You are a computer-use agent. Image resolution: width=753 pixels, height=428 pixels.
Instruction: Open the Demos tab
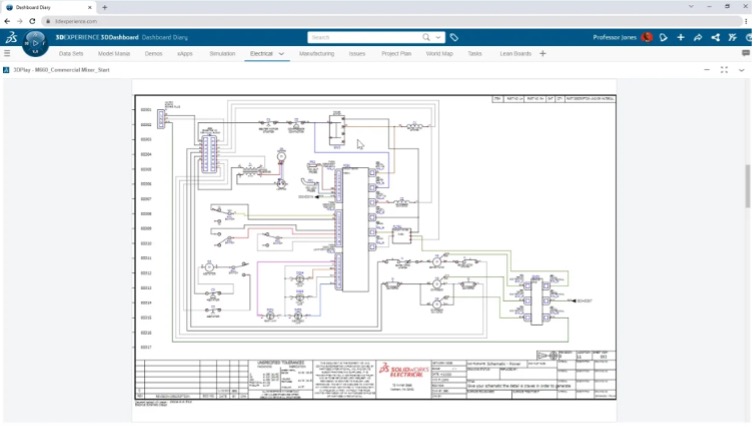coord(154,54)
